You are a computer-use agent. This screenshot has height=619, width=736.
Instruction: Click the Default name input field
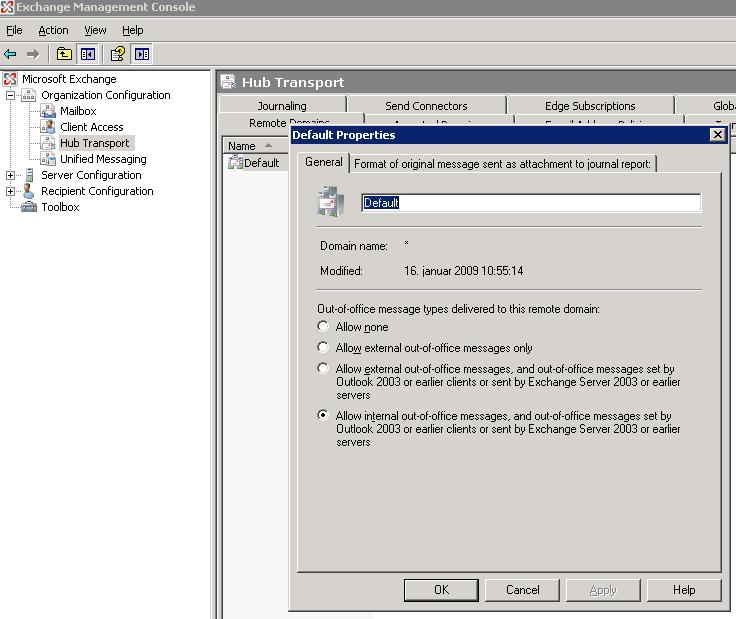tap(531, 203)
